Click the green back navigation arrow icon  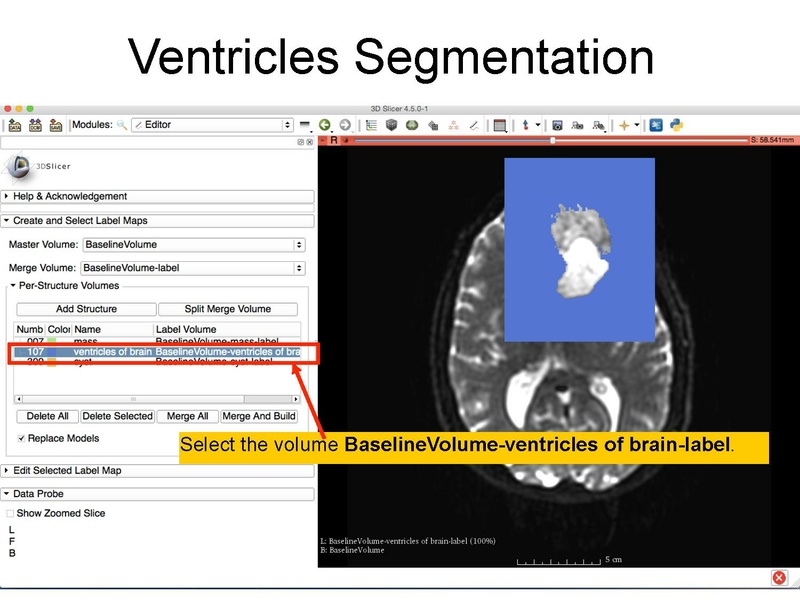pyautogui.click(x=326, y=126)
